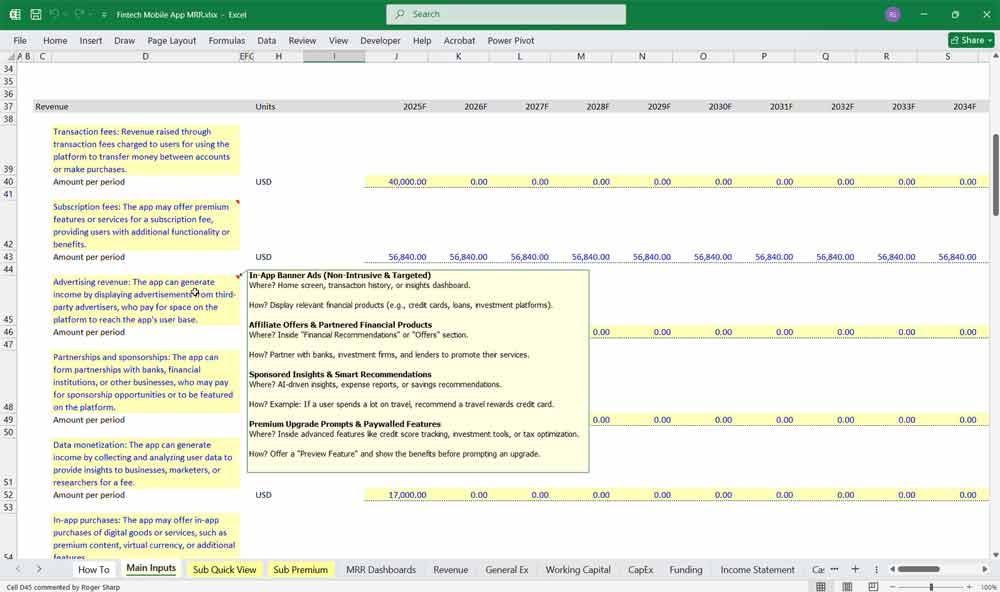Click in the Search box

coord(506,14)
